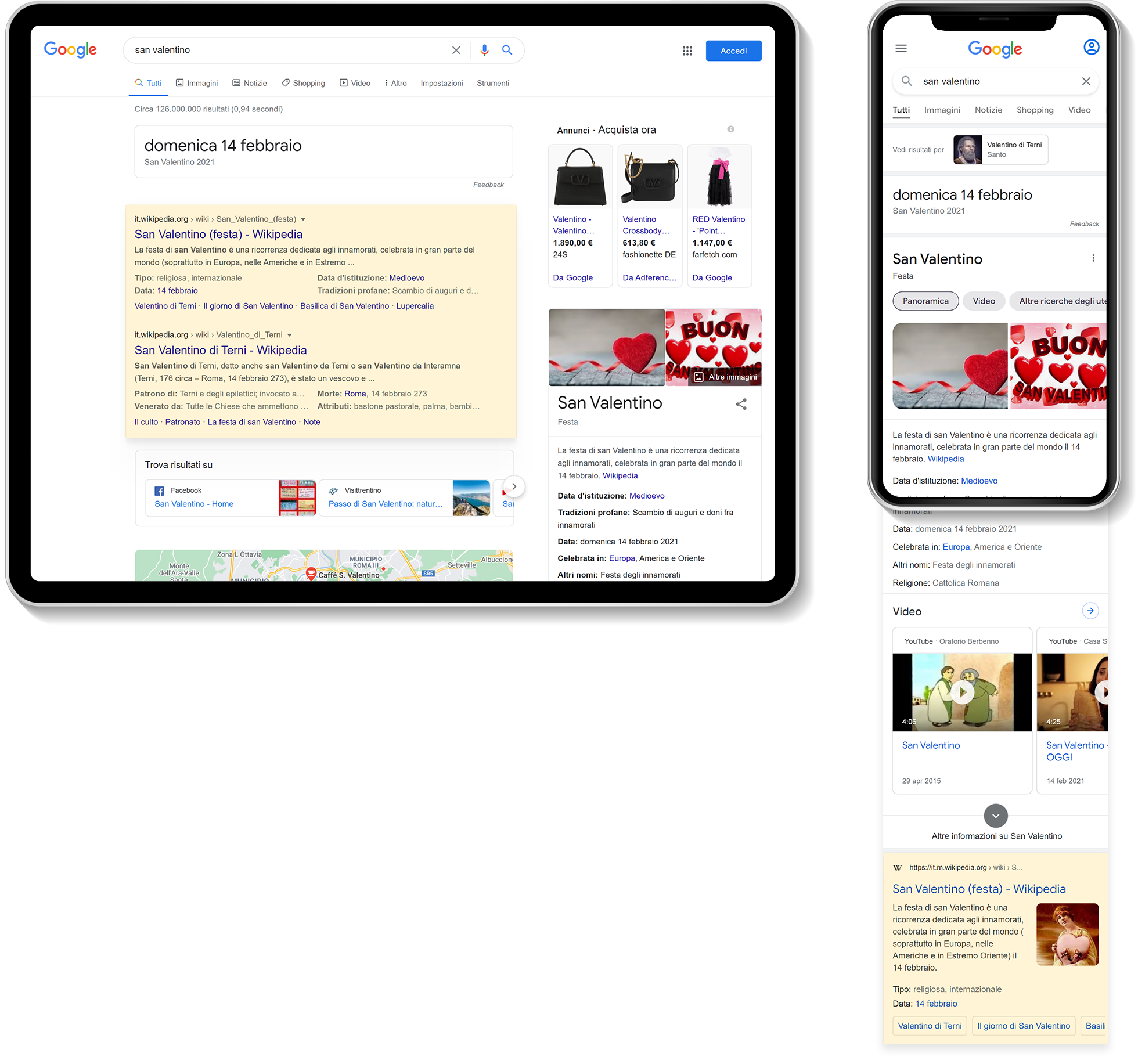1138x1064 pixels.
Task: Switch to the Immagini tab on the tablet
Action: (197, 83)
